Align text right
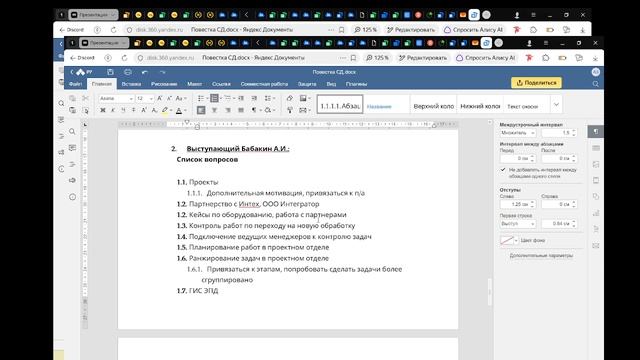 [228, 110]
